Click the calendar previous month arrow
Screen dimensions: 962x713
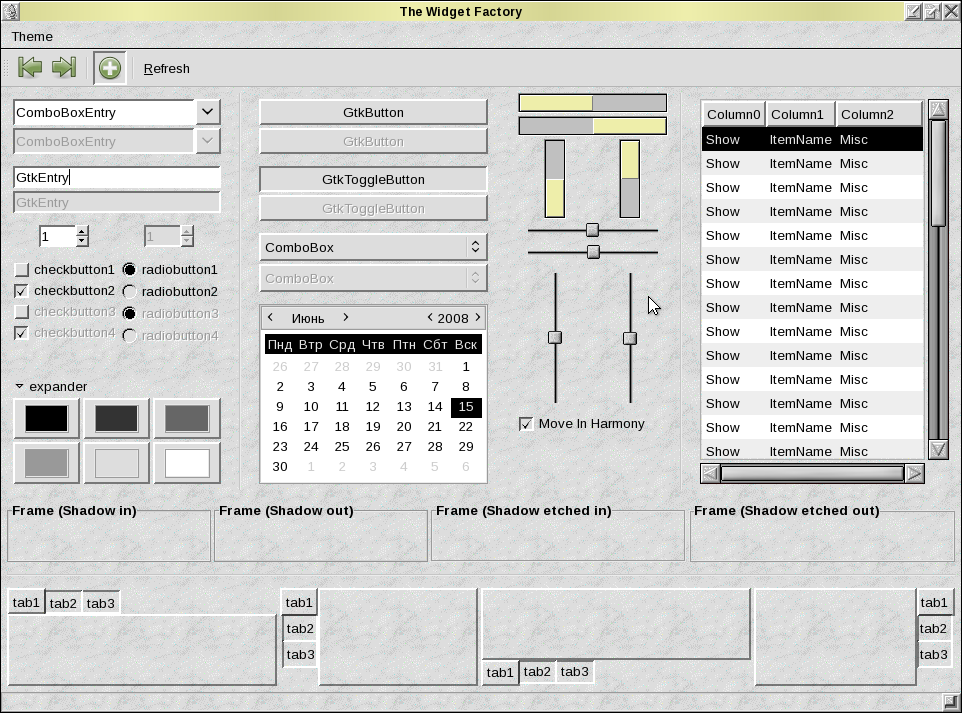[271, 317]
